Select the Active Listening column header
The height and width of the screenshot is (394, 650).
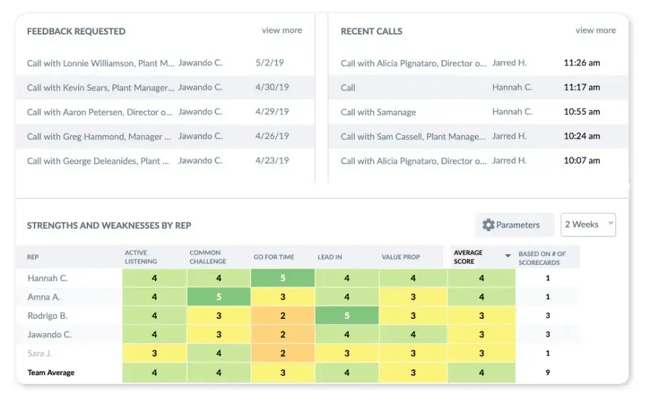pos(141,257)
